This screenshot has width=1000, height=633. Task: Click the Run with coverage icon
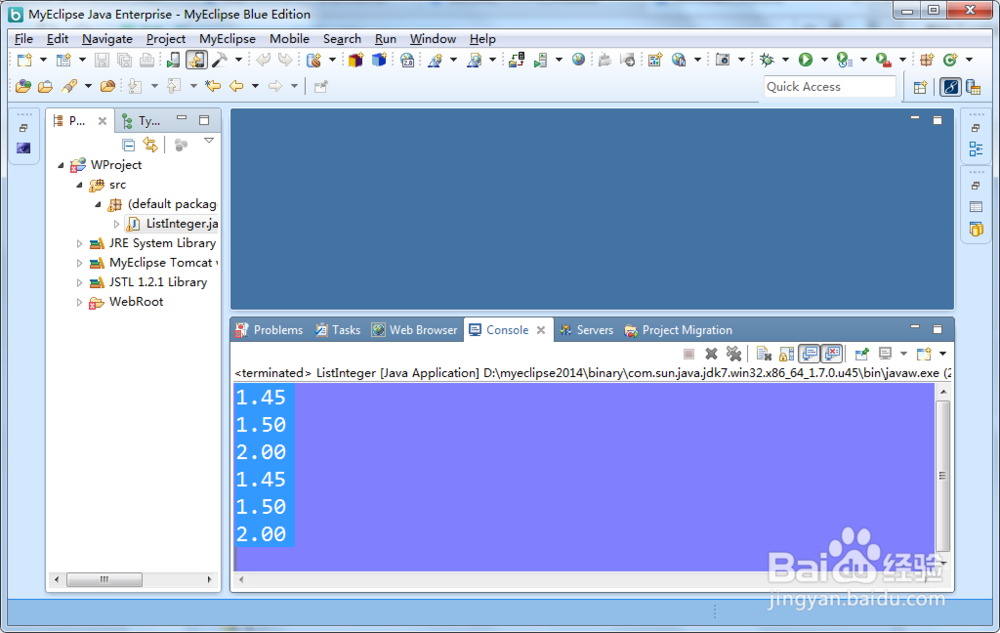[844, 60]
